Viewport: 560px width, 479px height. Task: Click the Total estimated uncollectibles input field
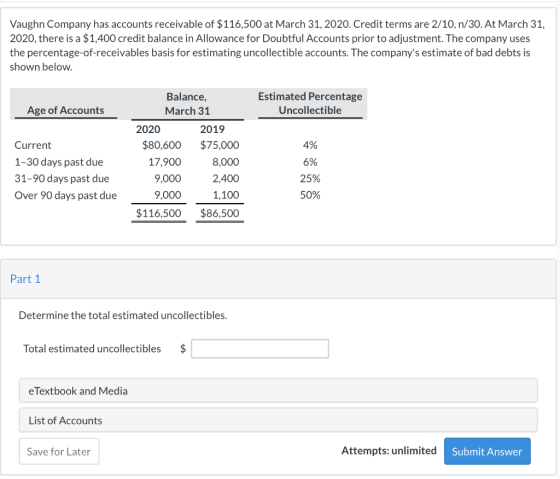pyautogui.click(x=260, y=349)
